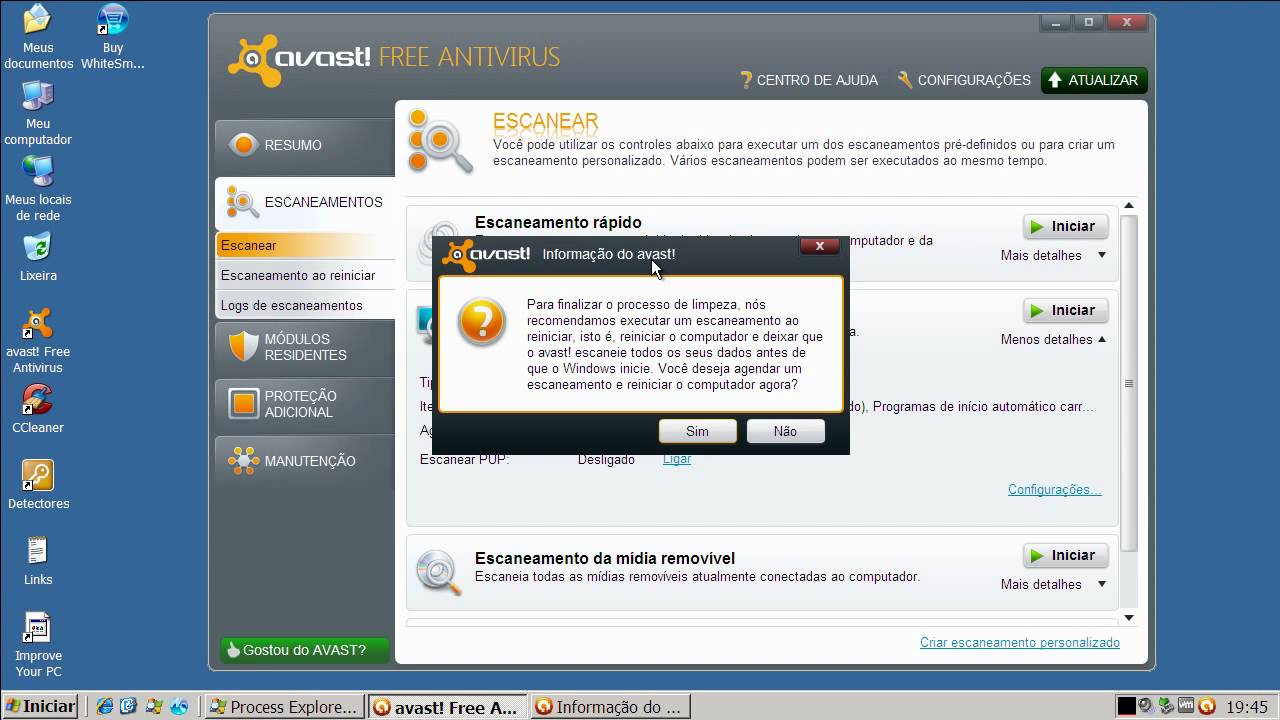Switch to avast! Free A... taskbar button
The height and width of the screenshot is (720, 1280).
pyautogui.click(x=447, y=707)
